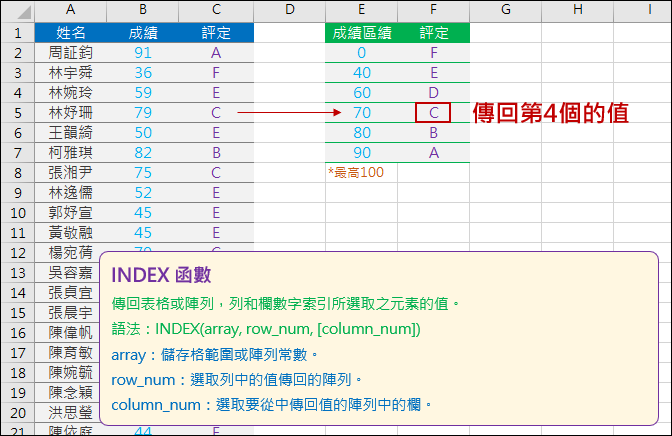Click score 79 for 林妤珊

pyautogui.click(x=143, y=113)
